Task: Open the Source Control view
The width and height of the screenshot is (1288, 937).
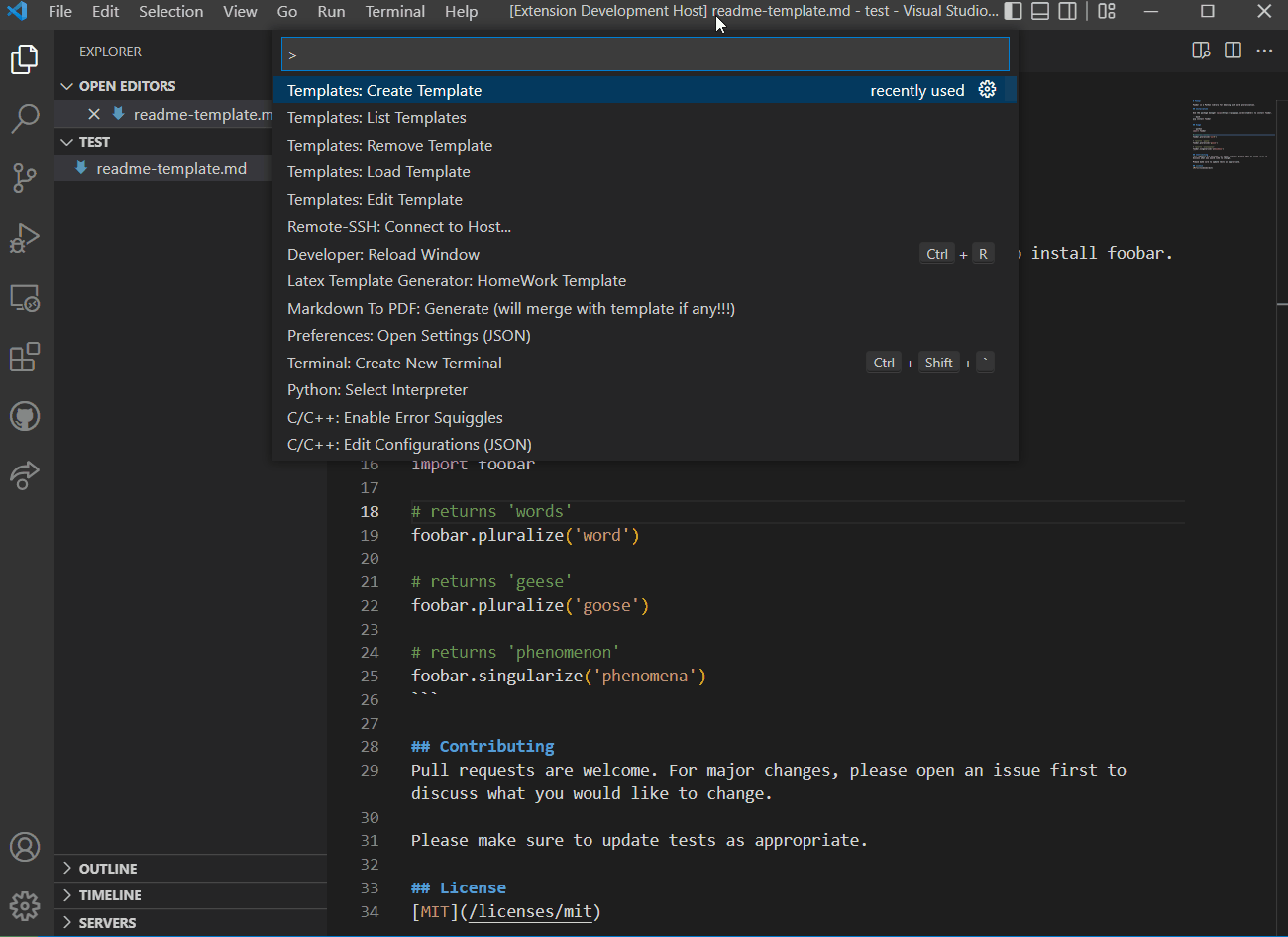Action: 25,178
